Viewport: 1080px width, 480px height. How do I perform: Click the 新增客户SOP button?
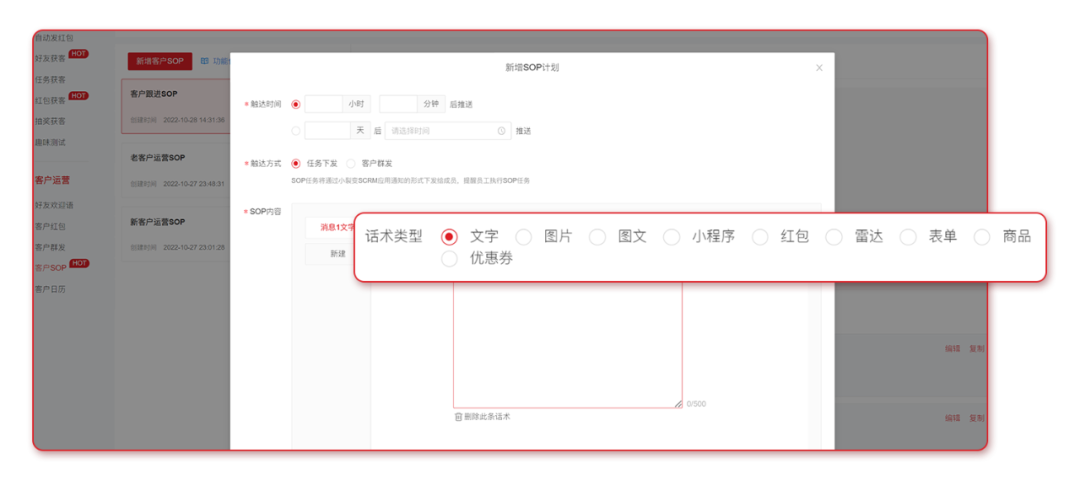[x=160, y=61]
